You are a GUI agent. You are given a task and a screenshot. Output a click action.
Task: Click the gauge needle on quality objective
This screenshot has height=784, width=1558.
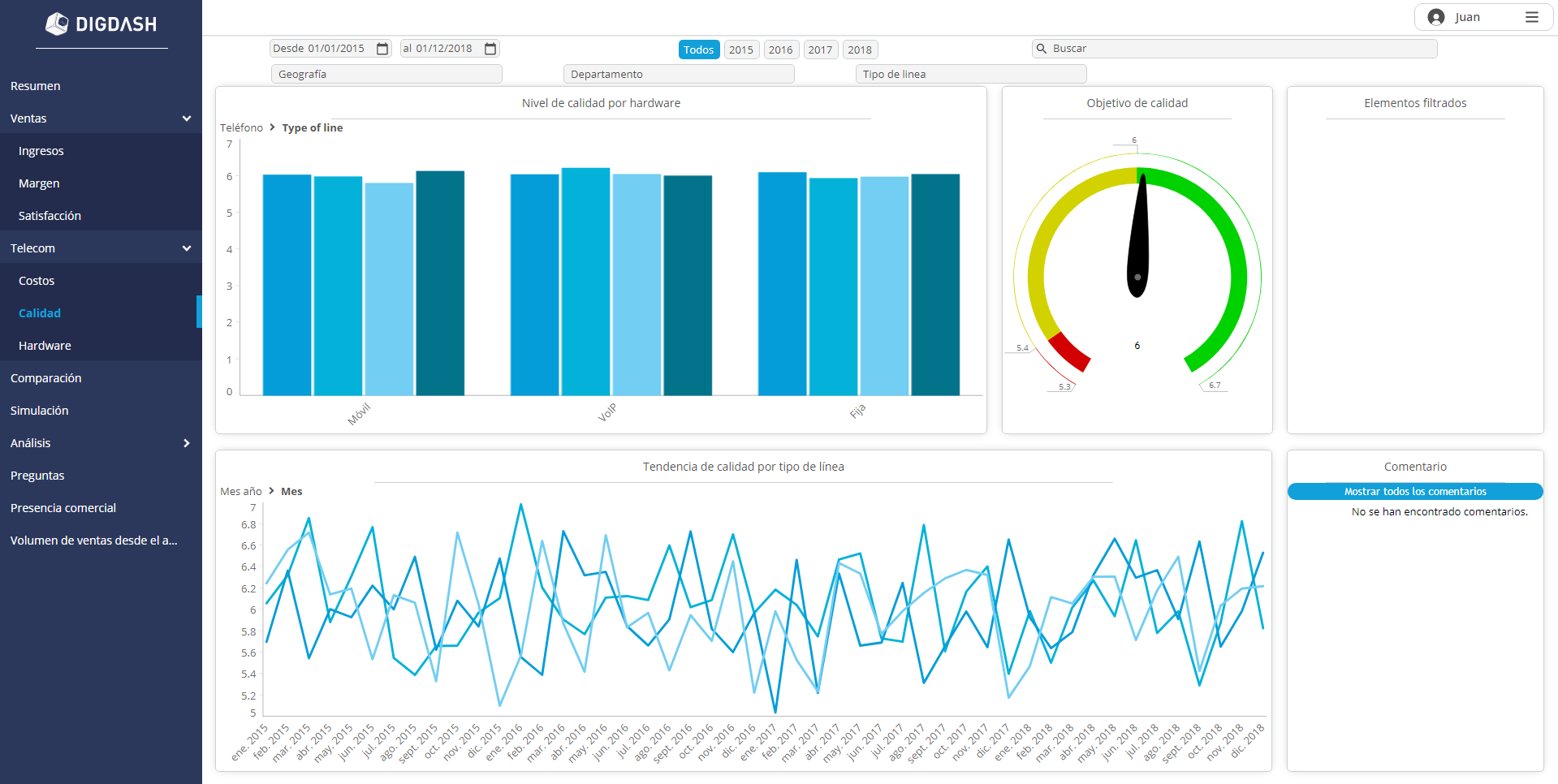coord(1138,235)
